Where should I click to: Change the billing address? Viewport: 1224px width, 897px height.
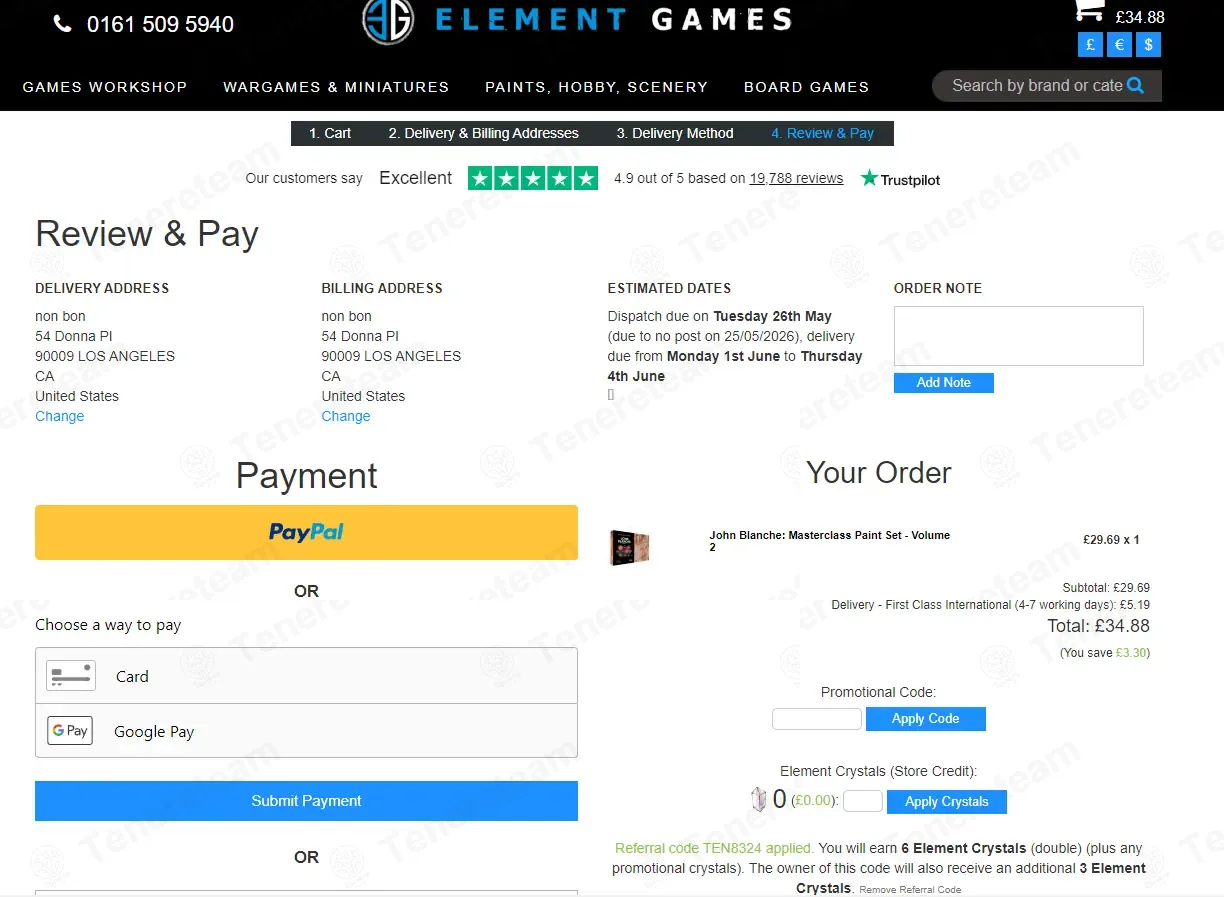click(x=346, y=416)
